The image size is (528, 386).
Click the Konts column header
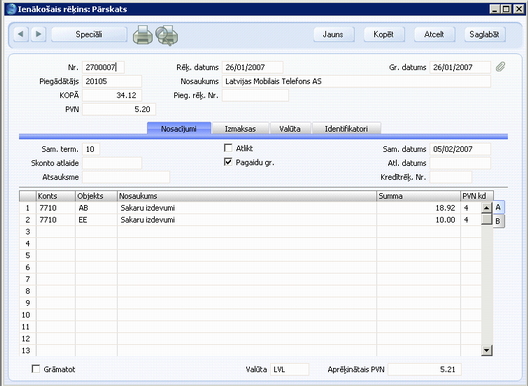click(56, 196)
